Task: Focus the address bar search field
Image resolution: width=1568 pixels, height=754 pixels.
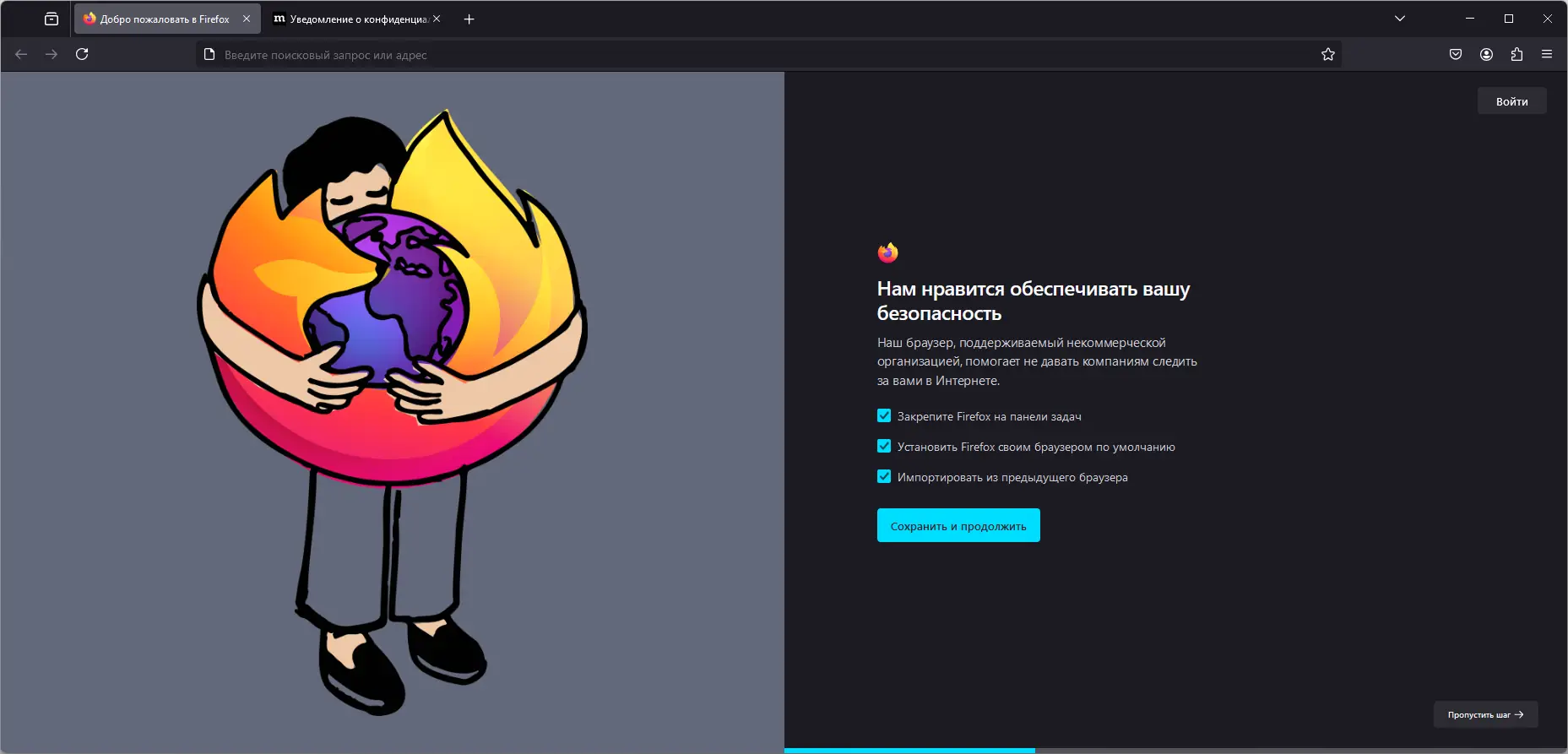Action: (x=768, y=54)
